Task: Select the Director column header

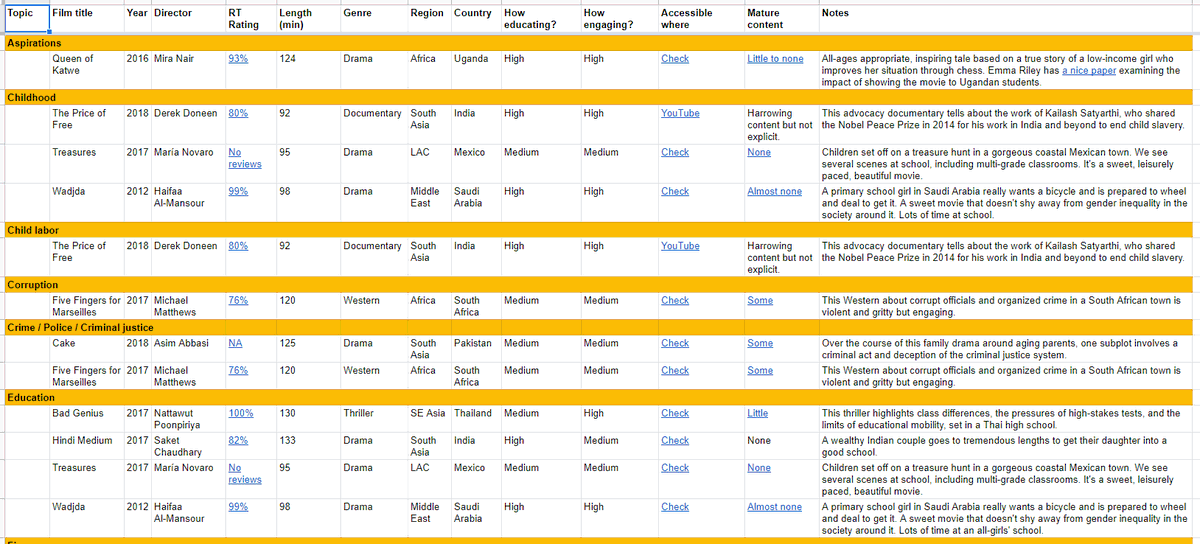Action: pyautogui.click(x=188, y=19)
